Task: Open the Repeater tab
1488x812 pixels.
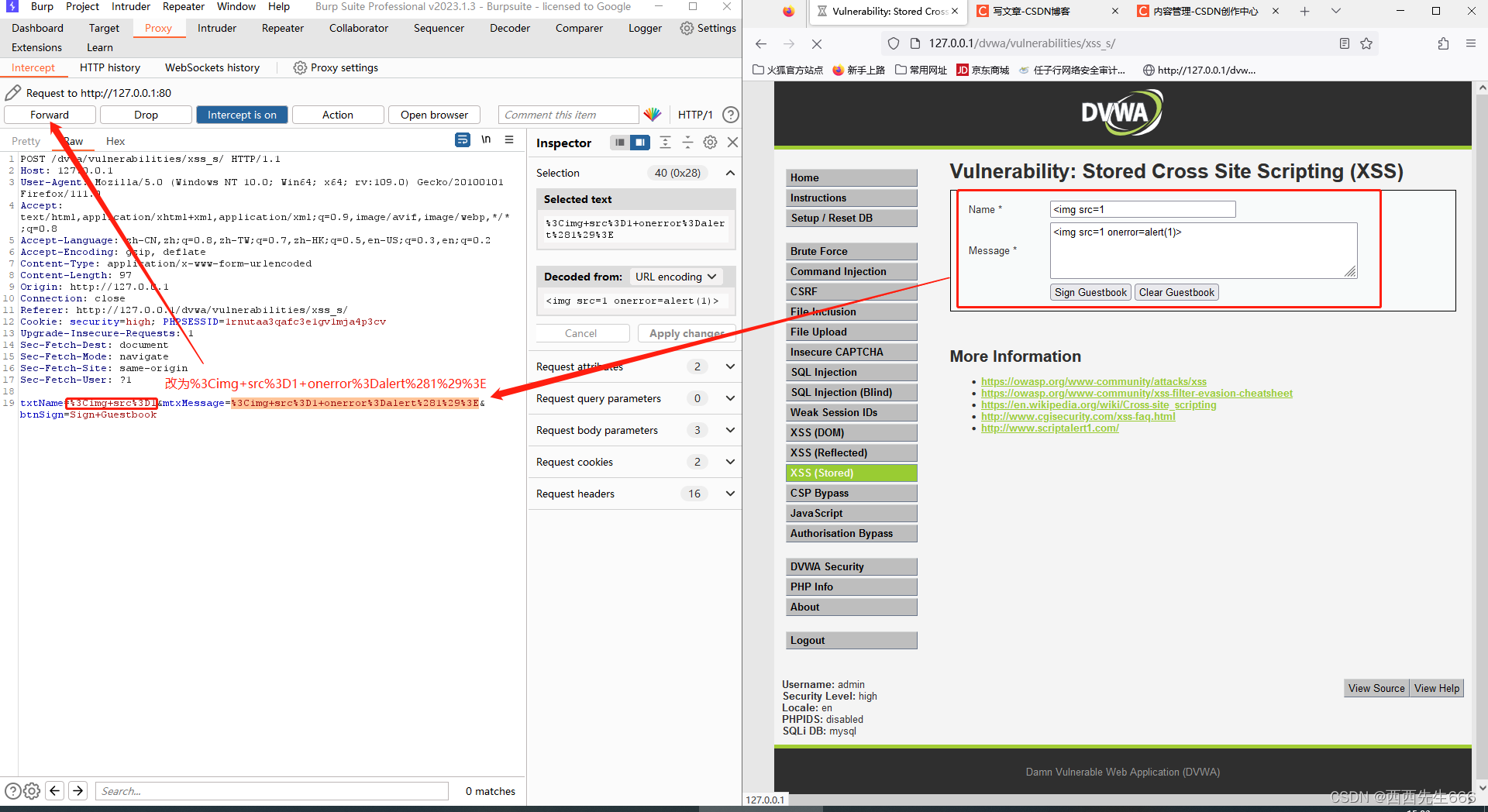Action: [x=283, y=28]
